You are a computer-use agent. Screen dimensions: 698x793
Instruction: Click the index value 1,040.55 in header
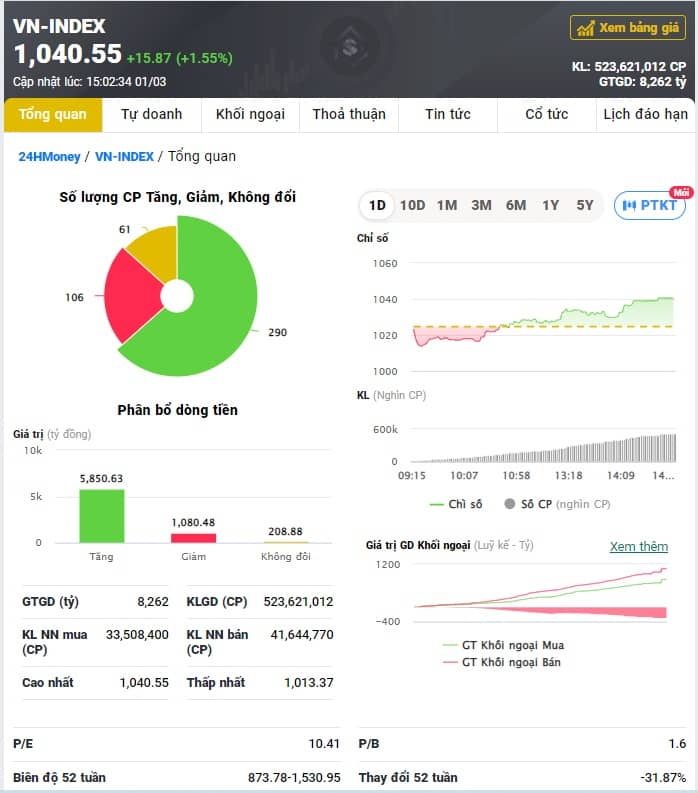tap(68, 54)
